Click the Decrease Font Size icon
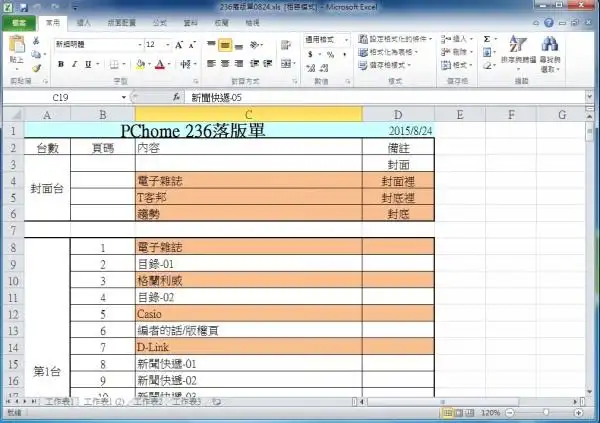Screen dimensions: 600x423 (x=192, y=45)
